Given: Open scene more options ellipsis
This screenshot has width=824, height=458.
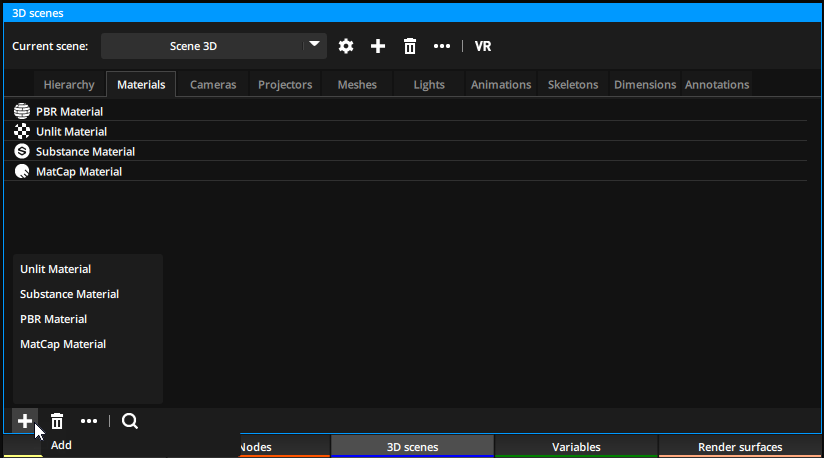Looking at the screenshot, I should (x=442, y=46).
